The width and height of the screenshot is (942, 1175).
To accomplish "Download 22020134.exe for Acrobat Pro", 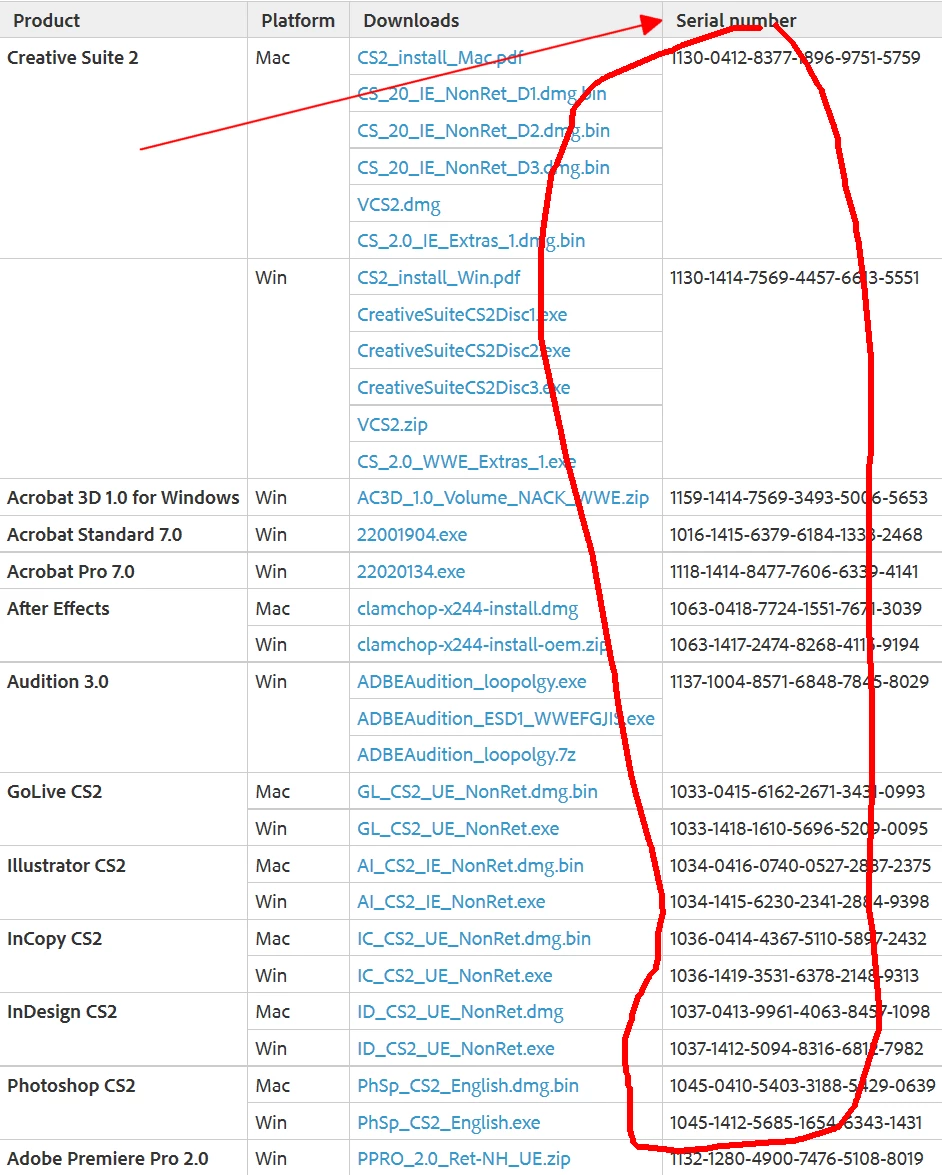I will coord(411,572).
